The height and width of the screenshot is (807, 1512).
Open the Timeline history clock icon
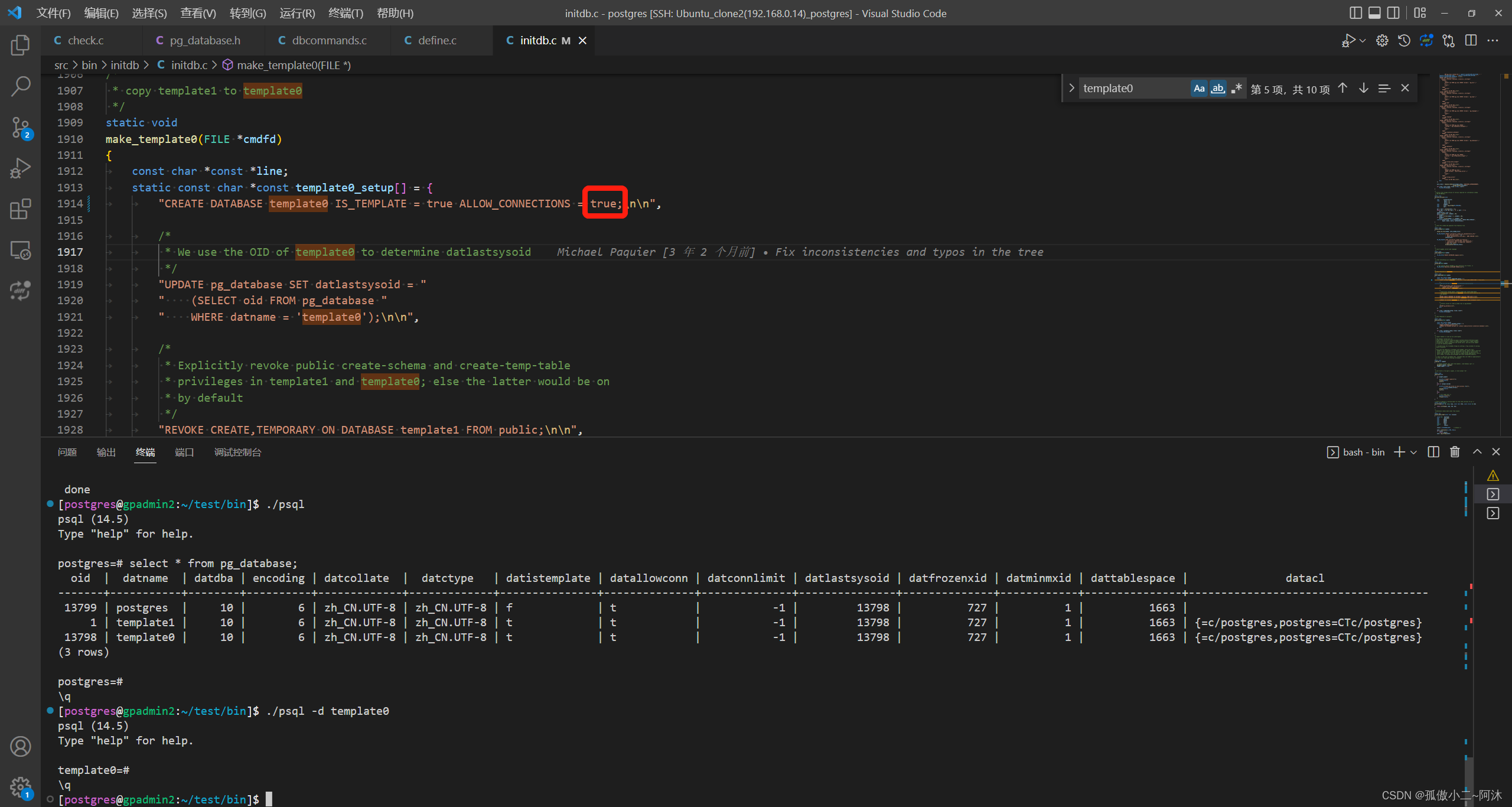click(1405, 40)
